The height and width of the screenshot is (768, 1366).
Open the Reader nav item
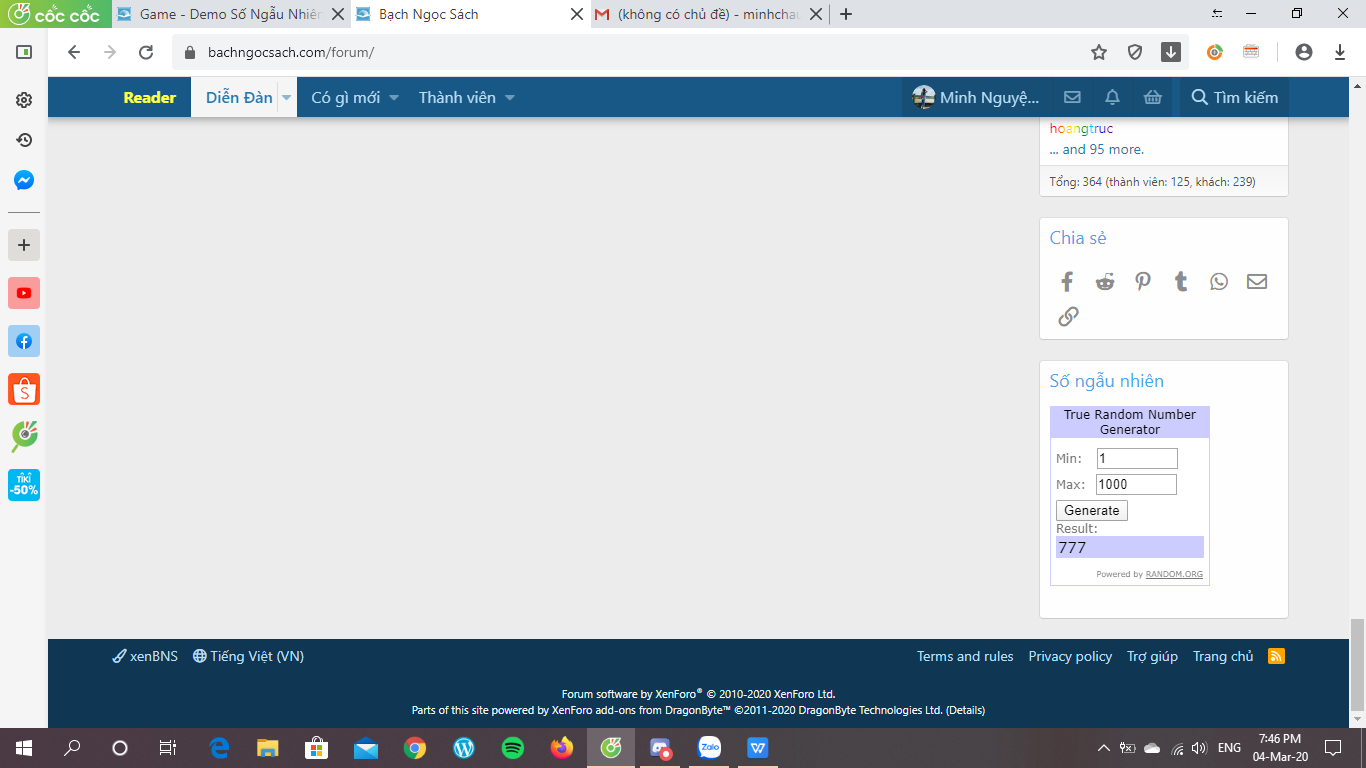pyautogui.click(x=150, y=98)
